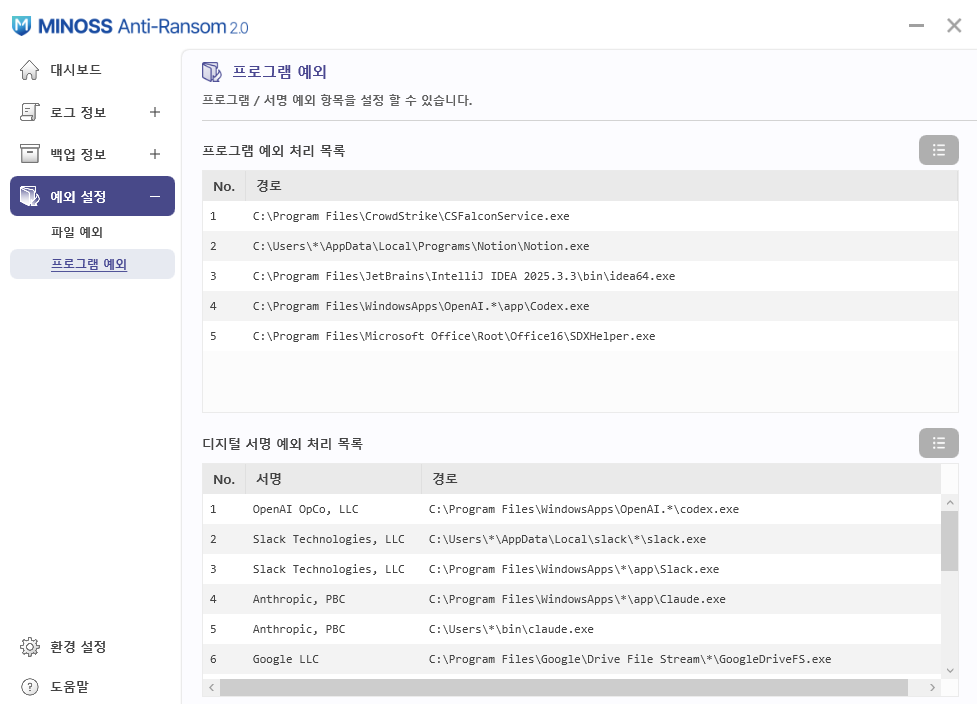Click the 백업 정보 archive box icon
Screen dimensions: 980x708
pos(29,154)
